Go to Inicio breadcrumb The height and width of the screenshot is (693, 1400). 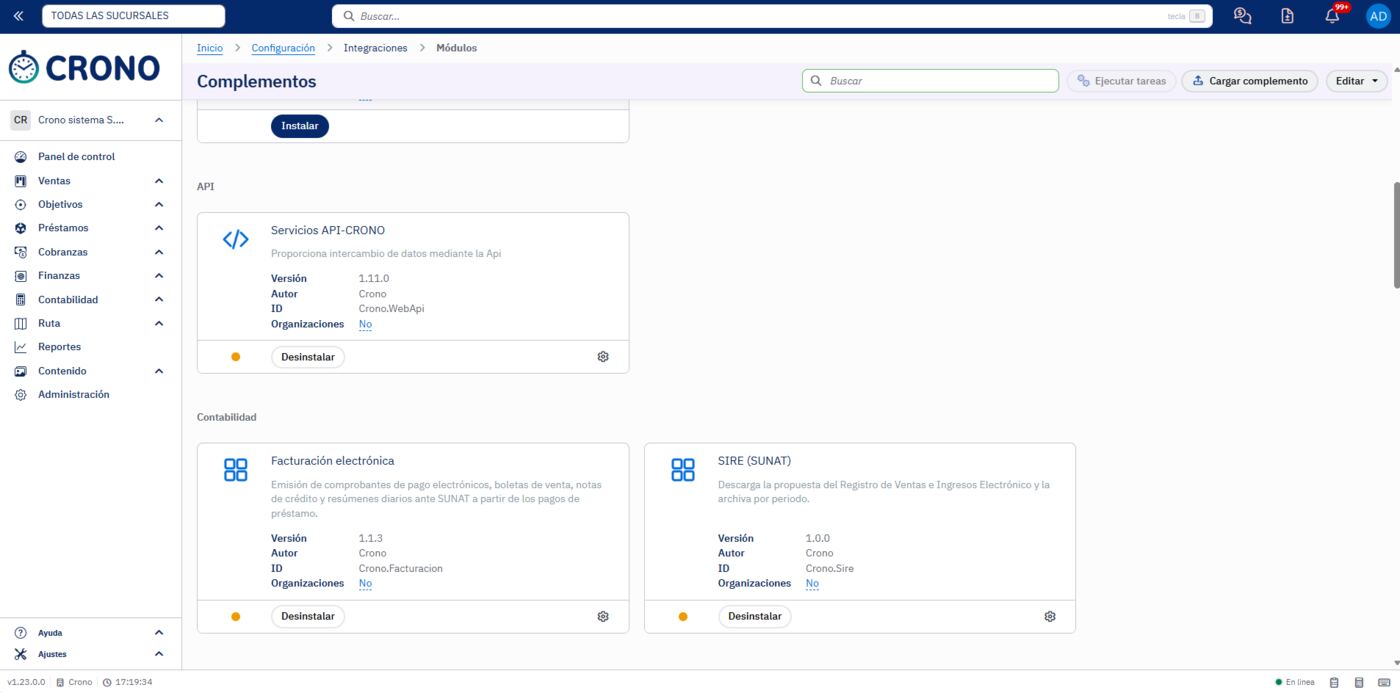(210, 48)
